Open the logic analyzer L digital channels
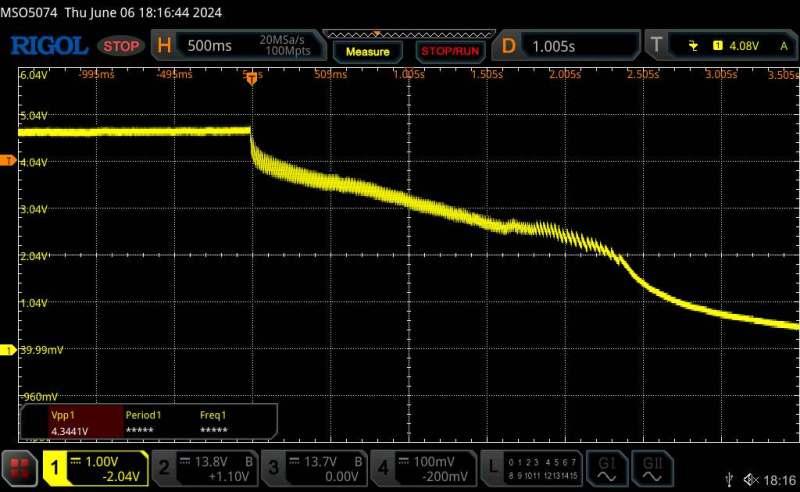Viewport: 800px width, 492px height. (530, 467)
